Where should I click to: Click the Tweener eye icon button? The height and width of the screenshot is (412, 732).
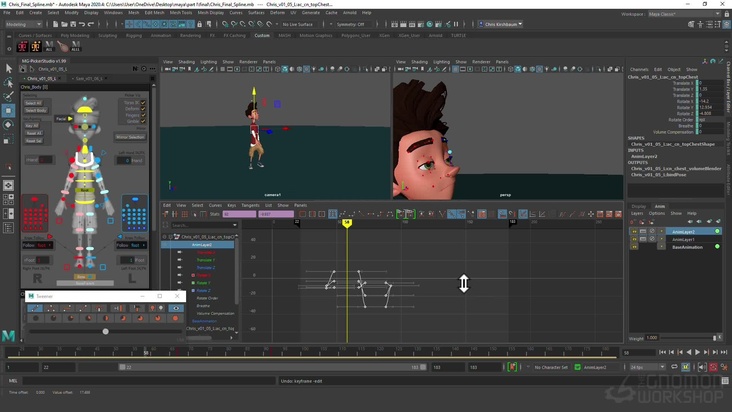[x=176, y=308]
